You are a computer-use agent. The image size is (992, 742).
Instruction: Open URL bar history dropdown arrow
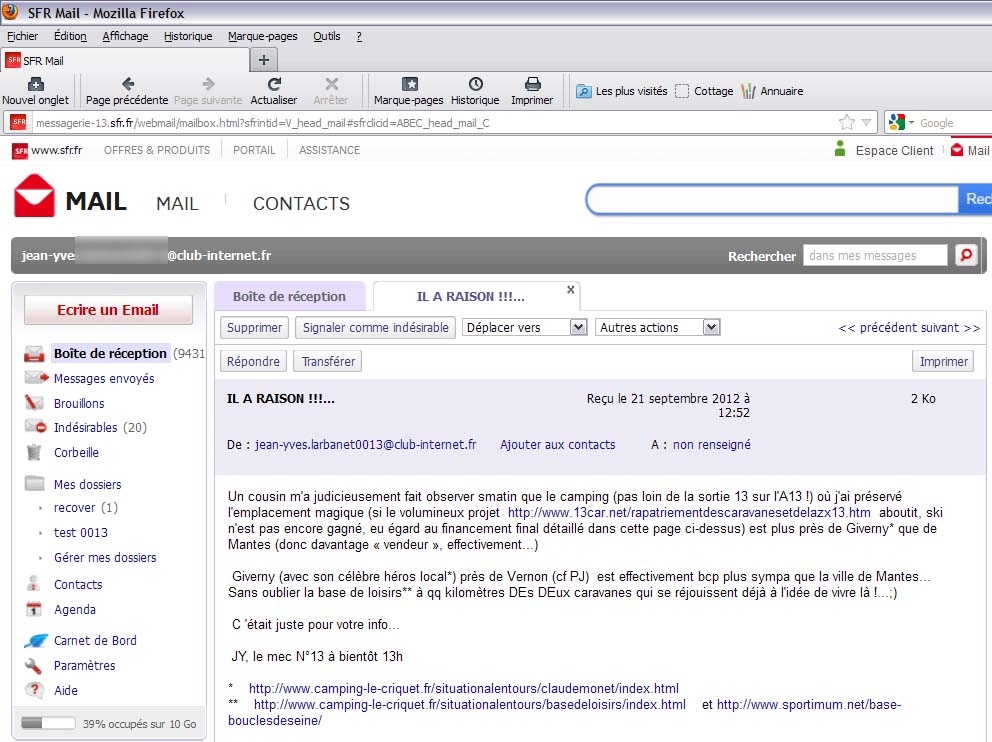pyautogui.click(x=867, y=122)
